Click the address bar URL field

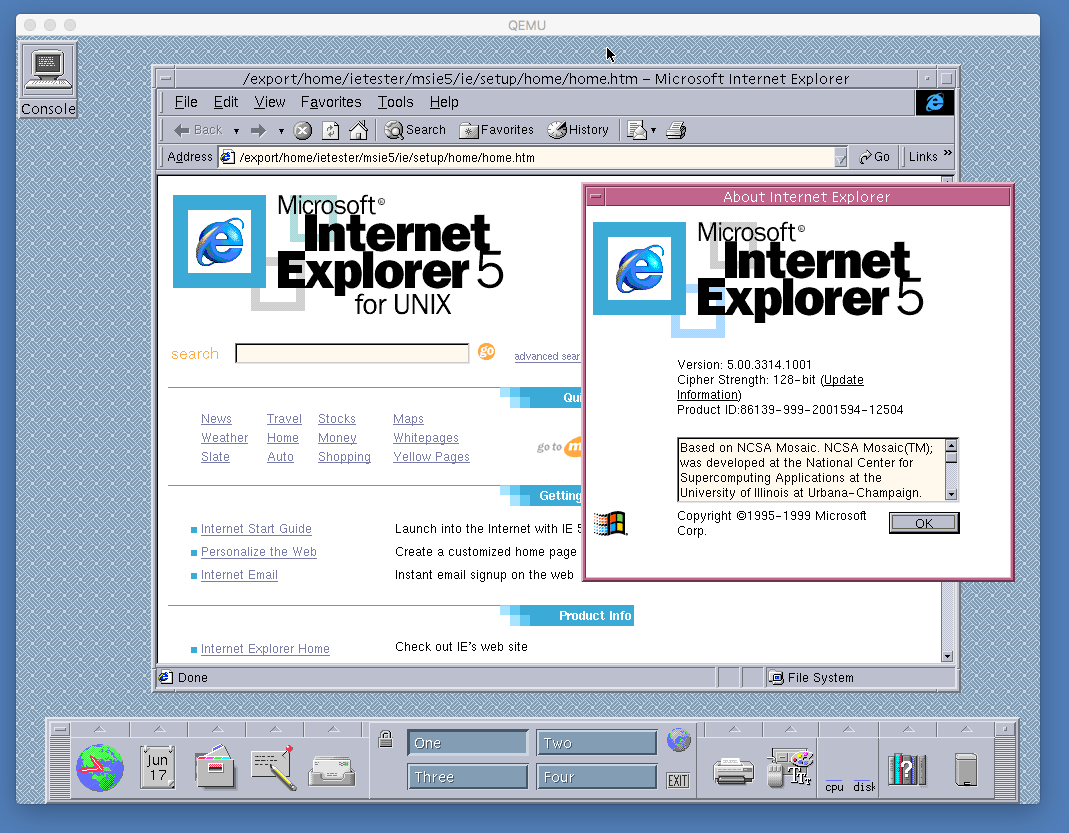pos(534,157)
